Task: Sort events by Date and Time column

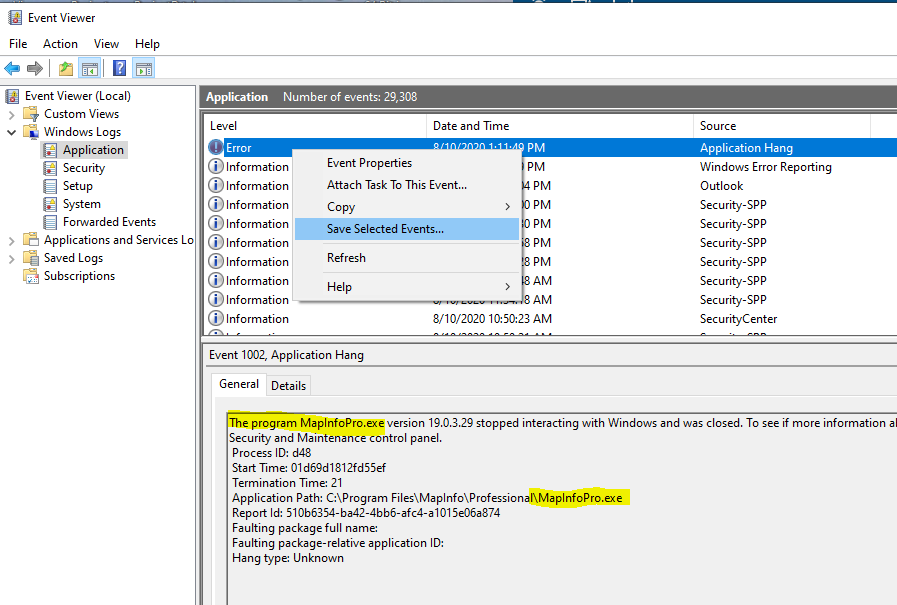Action: [x=559, y=126]
